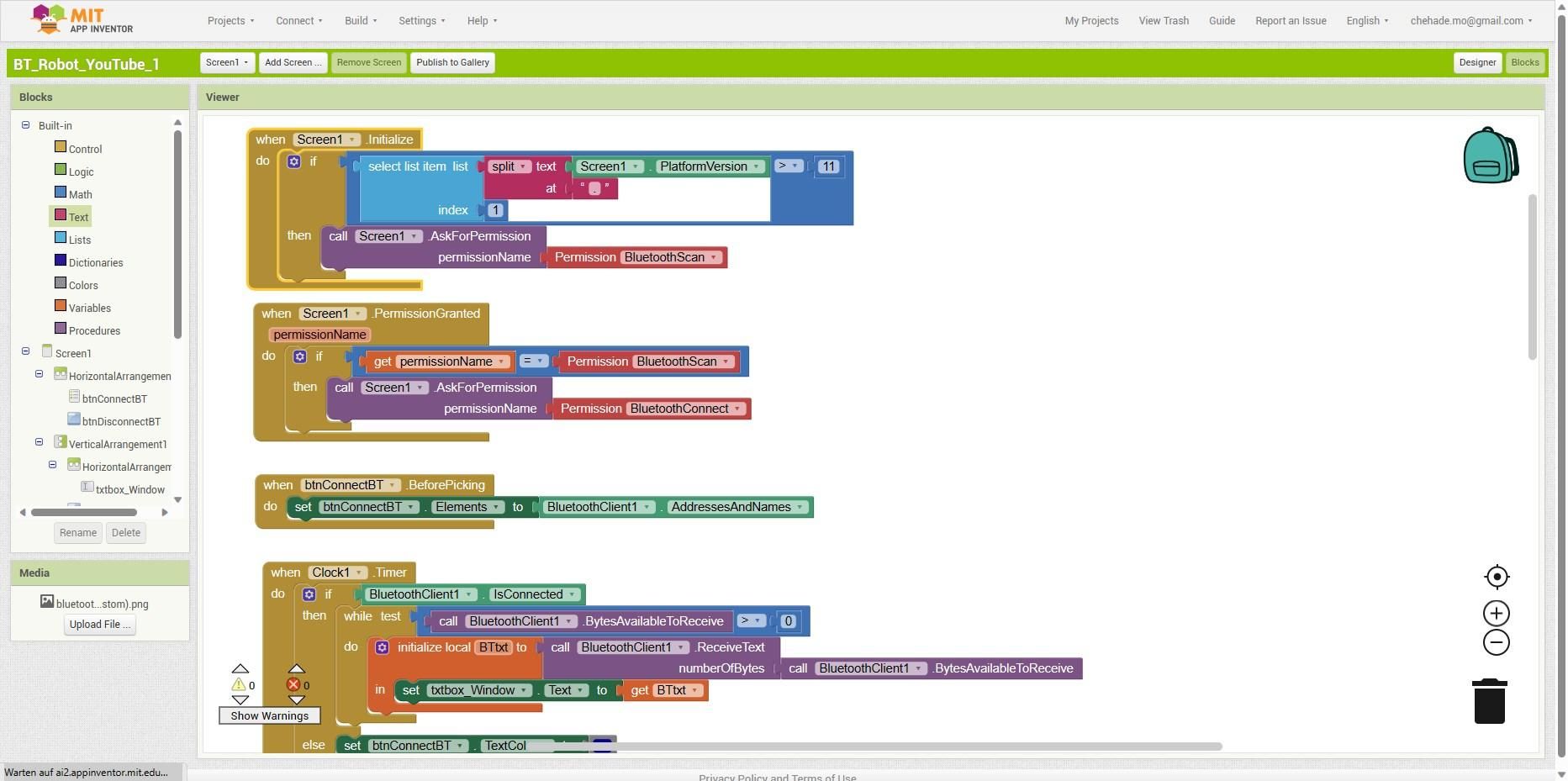The image size is (1568, 781).
Task: Click the horizontal scrollbar below the blocks
Action: click(925, 746)
